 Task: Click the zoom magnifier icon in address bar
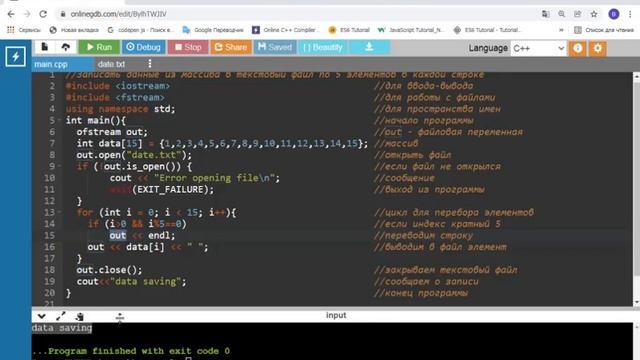562,14
